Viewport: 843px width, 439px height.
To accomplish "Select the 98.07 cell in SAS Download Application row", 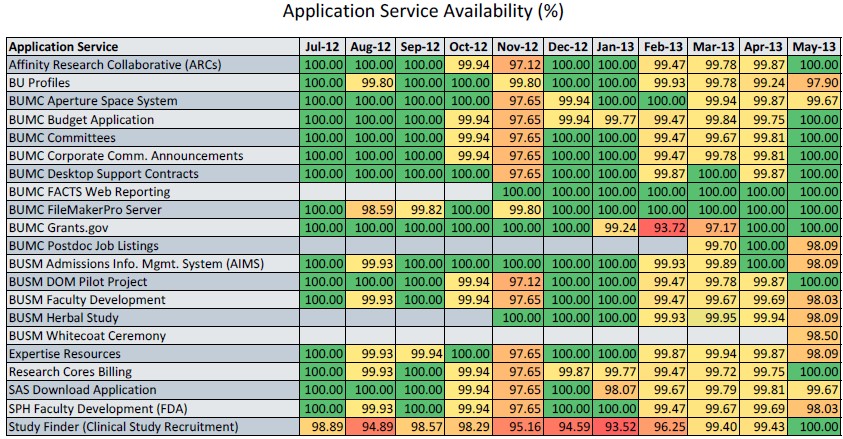I will point(615,390).
